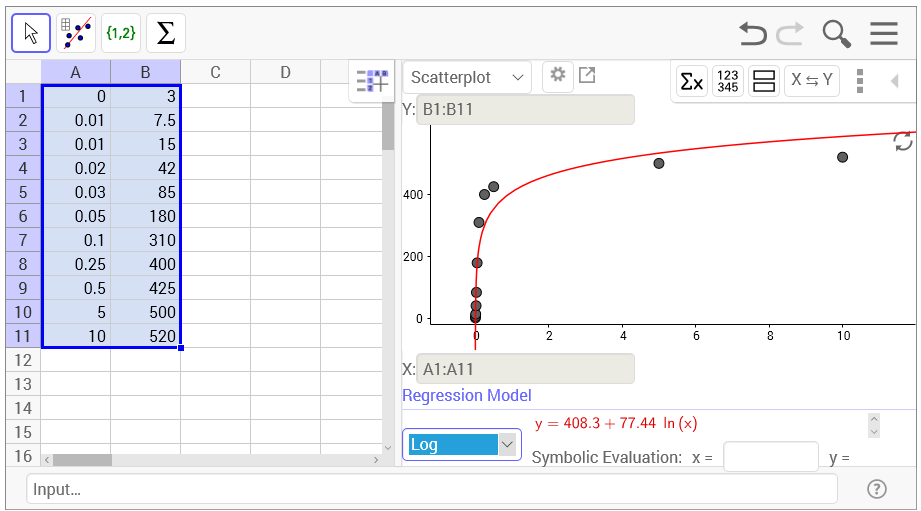Toggle the Show Data 123/345 button
Viewport: 921px width, 511px height.
point(728,82)
